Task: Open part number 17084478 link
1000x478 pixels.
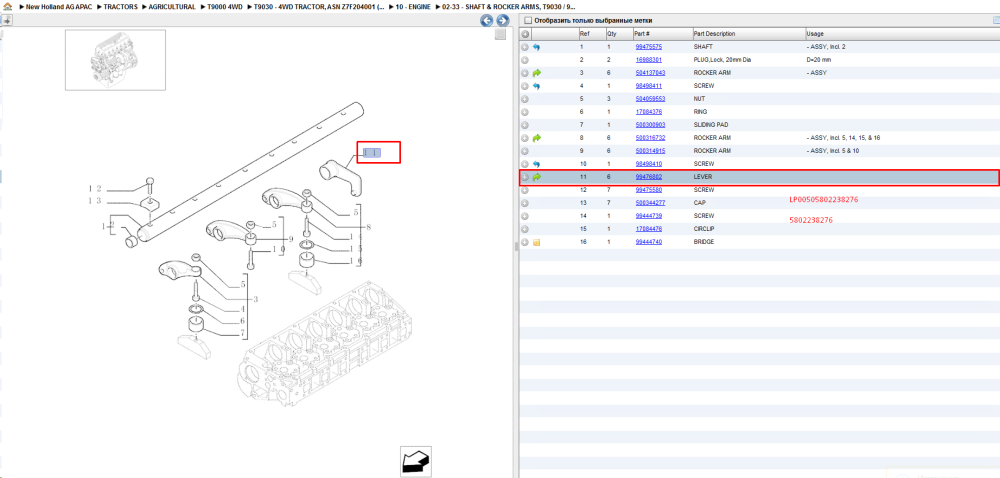Action: point(649,229)
